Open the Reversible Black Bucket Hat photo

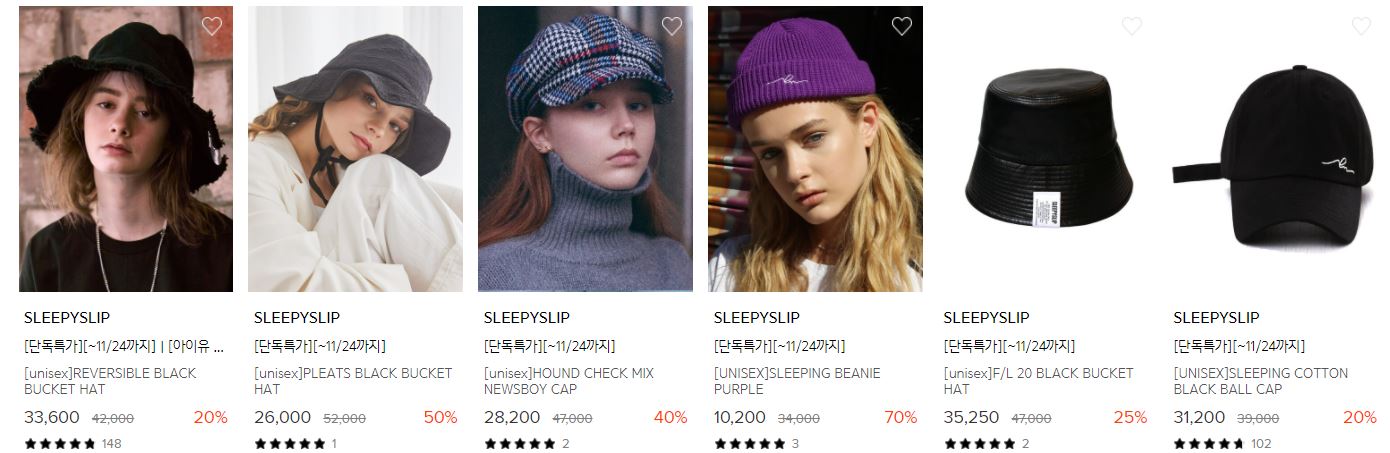click(x=126, y=149)
